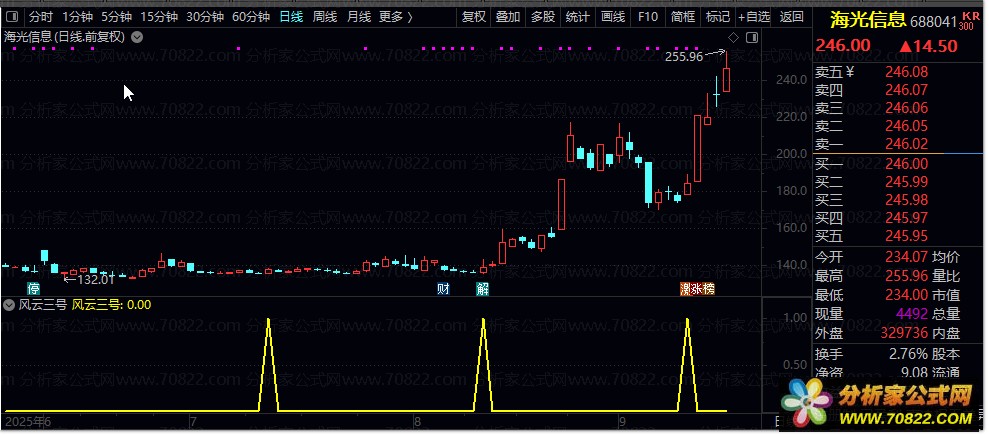
Task: Click the 风云三号: 0.00 yellow value
Action: [112, 305]
